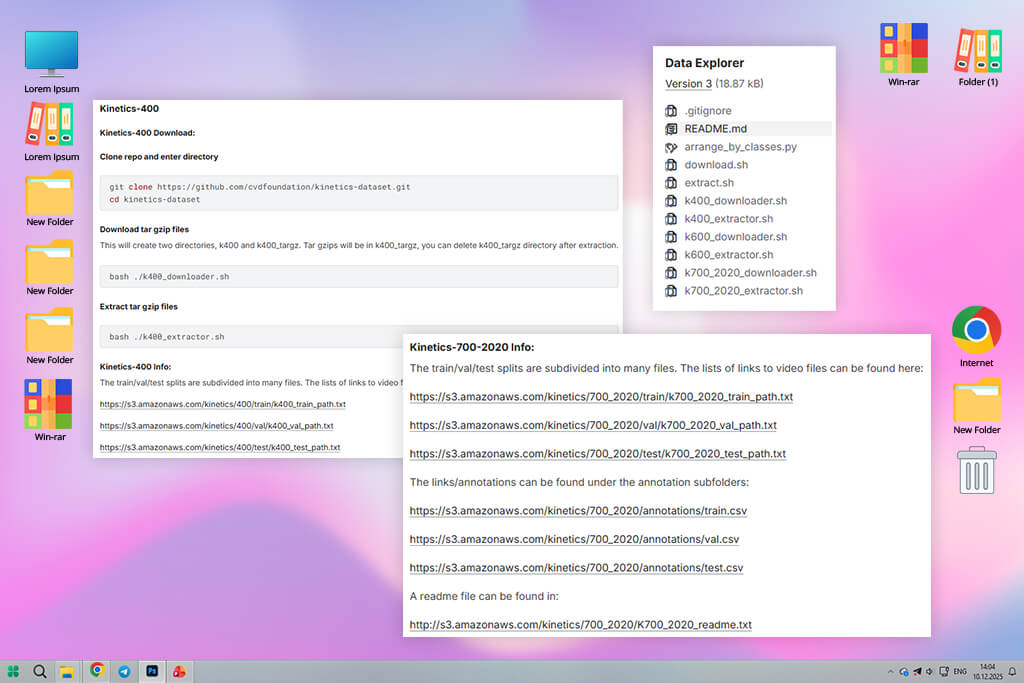Open Version 3 link in Data Explorer
The image size is (1024, 683).
pos(688,84)
